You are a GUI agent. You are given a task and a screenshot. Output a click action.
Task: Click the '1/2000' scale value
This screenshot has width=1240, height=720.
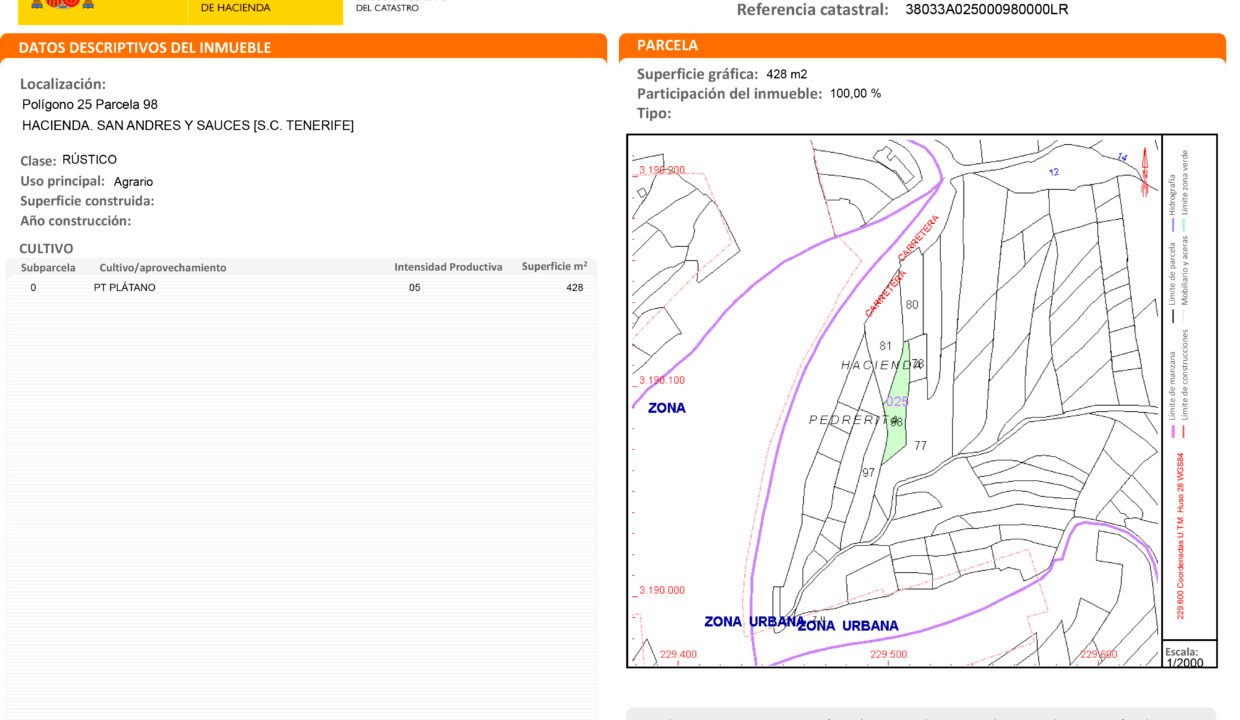[x=1185, y=662]
